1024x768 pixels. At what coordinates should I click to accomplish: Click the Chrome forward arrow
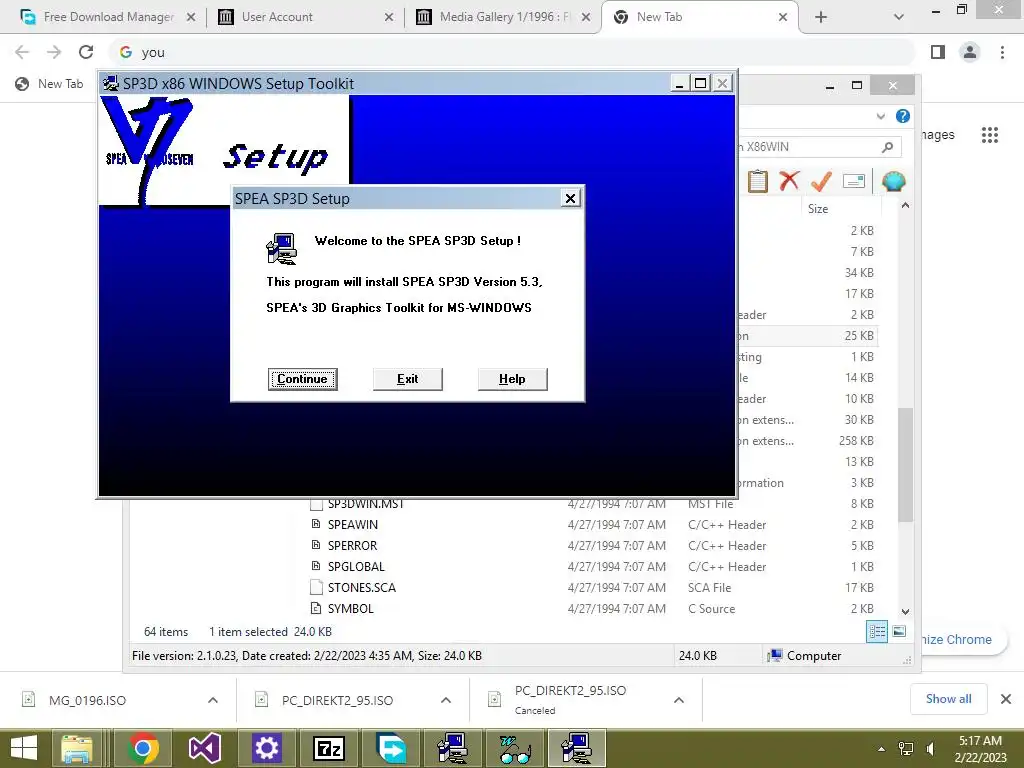point(54,52)
